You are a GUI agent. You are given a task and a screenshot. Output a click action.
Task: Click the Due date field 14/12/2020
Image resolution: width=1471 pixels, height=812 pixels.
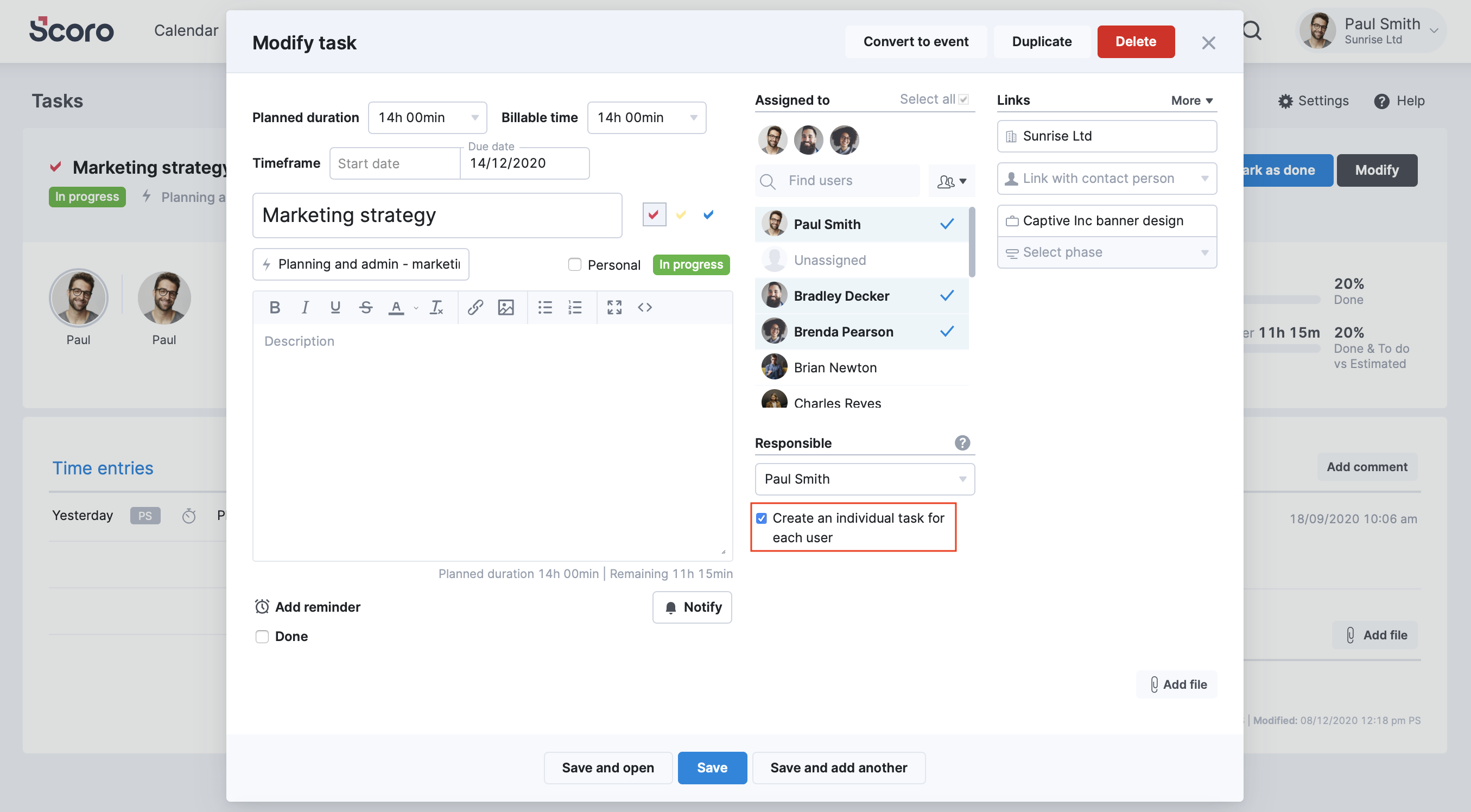(524, 163)
